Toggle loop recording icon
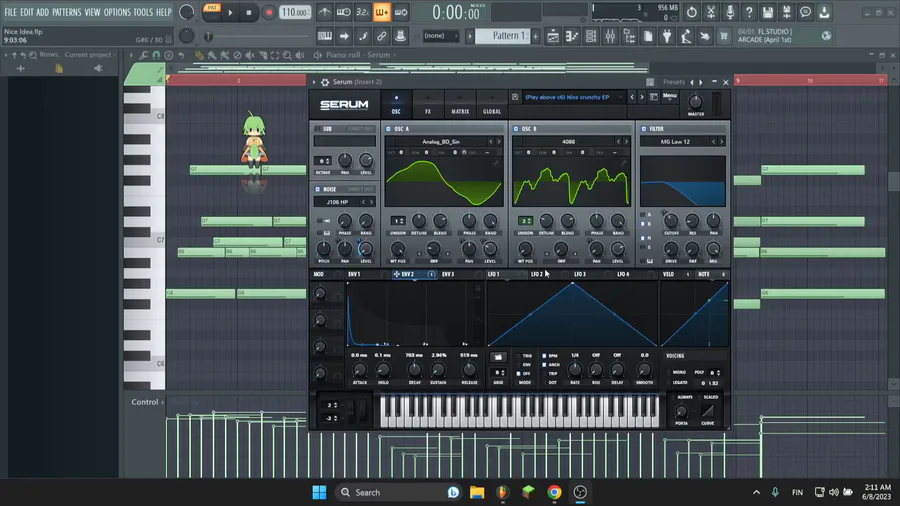900x506 pixels. click(401, 12)
